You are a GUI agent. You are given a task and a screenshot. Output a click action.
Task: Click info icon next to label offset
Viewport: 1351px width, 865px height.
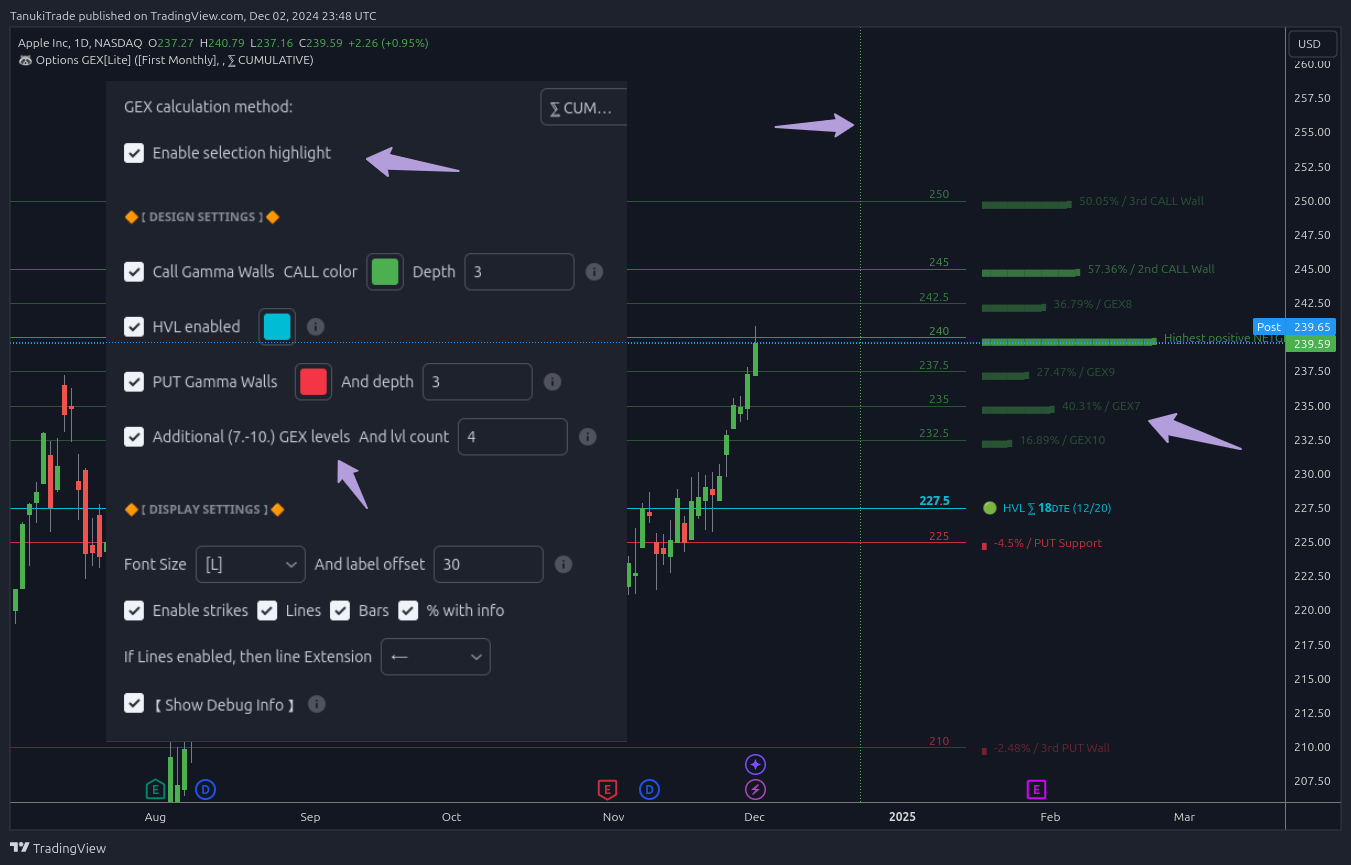pyautogui.click(x=563, y=564)
